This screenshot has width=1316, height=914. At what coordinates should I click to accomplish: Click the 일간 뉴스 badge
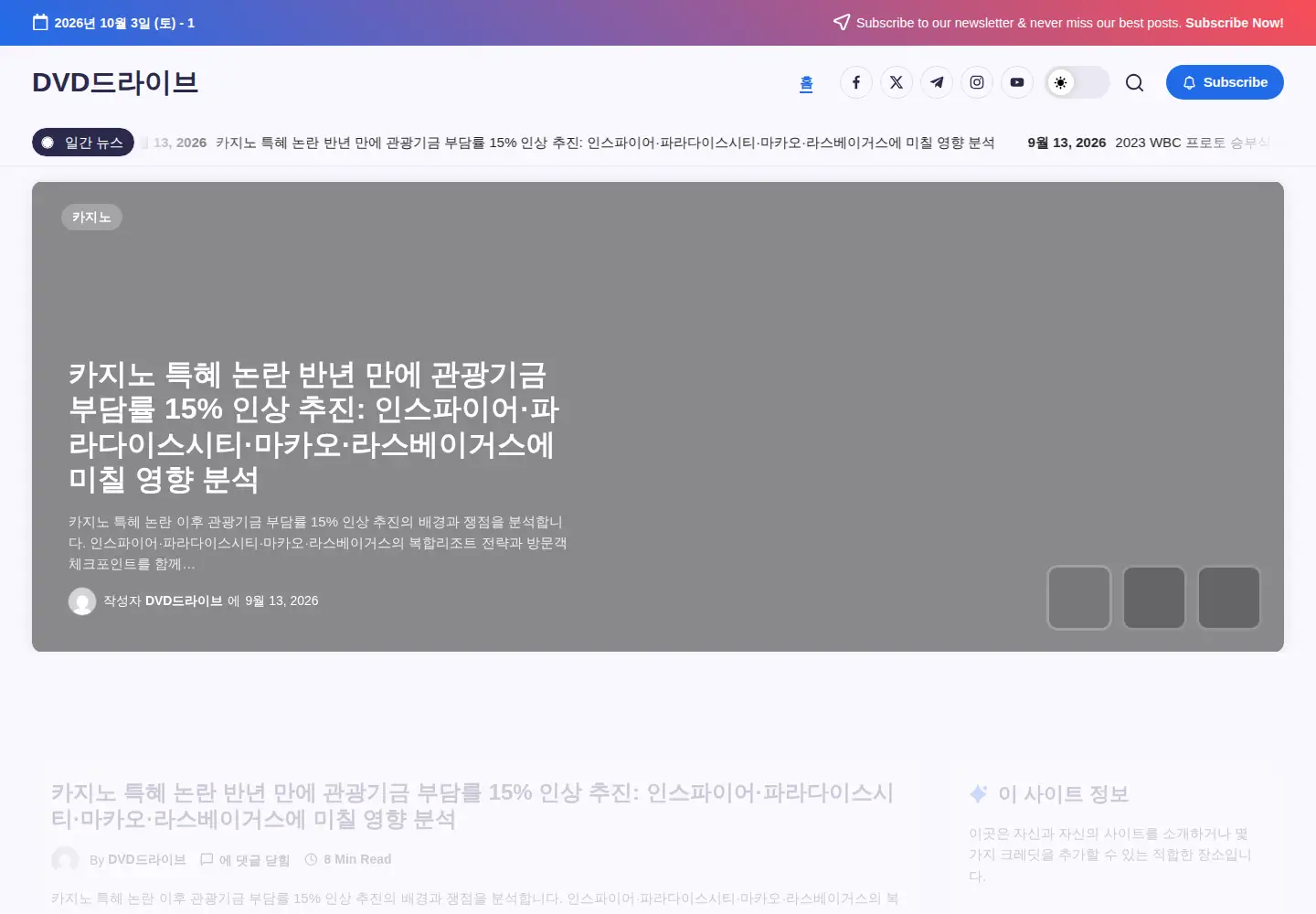point(83,143)
